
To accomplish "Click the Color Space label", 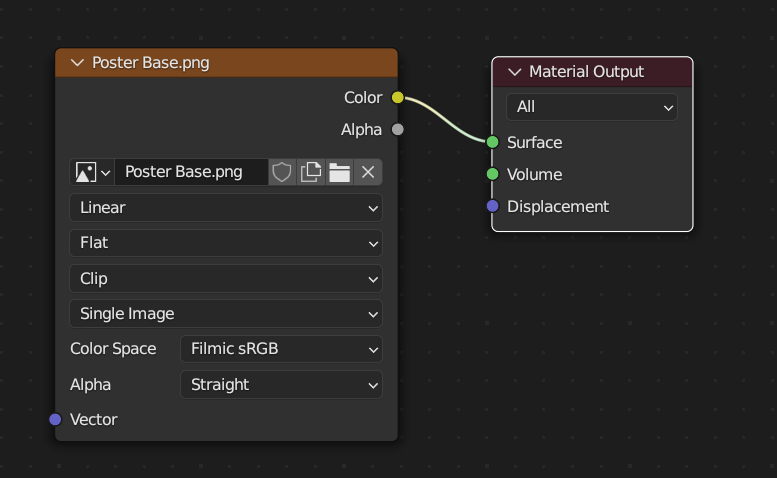I will click(113, 349).
